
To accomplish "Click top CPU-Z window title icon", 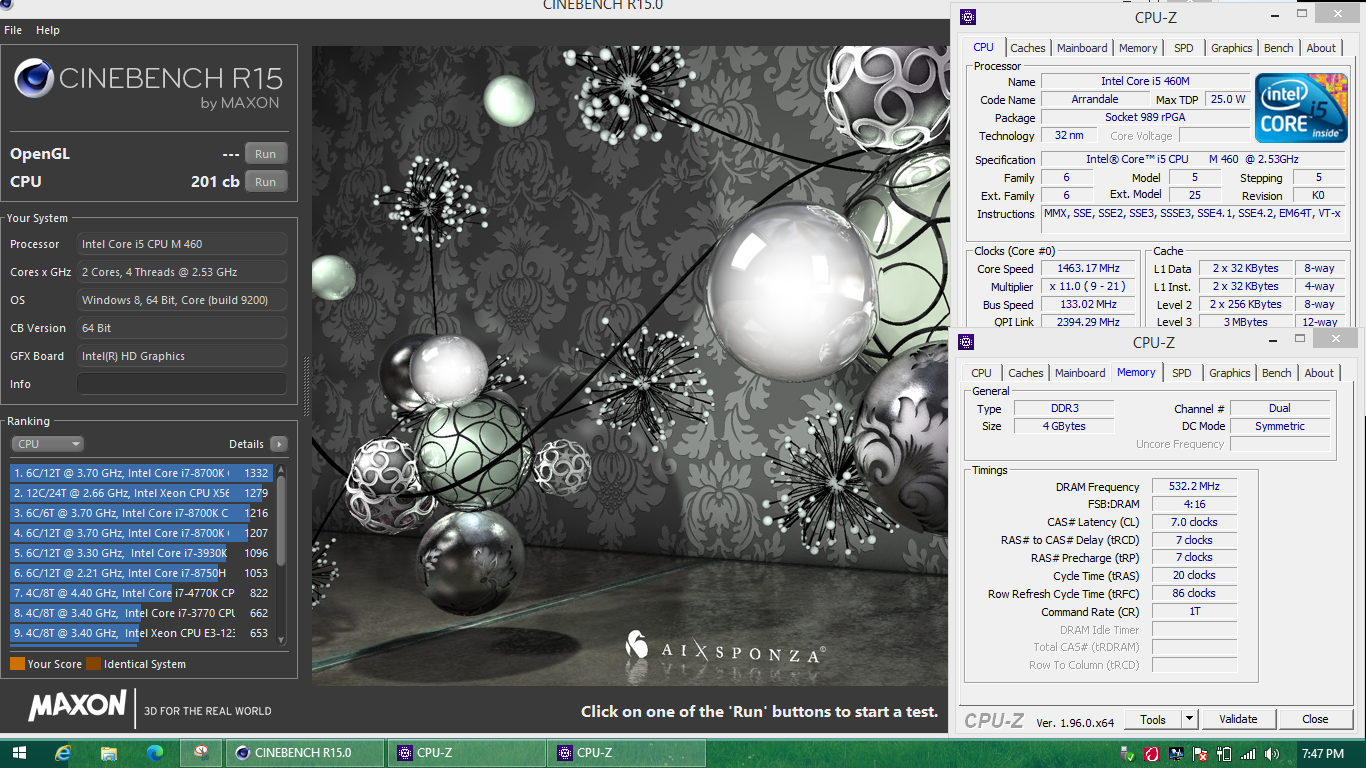I will click(x=966, y=16).
